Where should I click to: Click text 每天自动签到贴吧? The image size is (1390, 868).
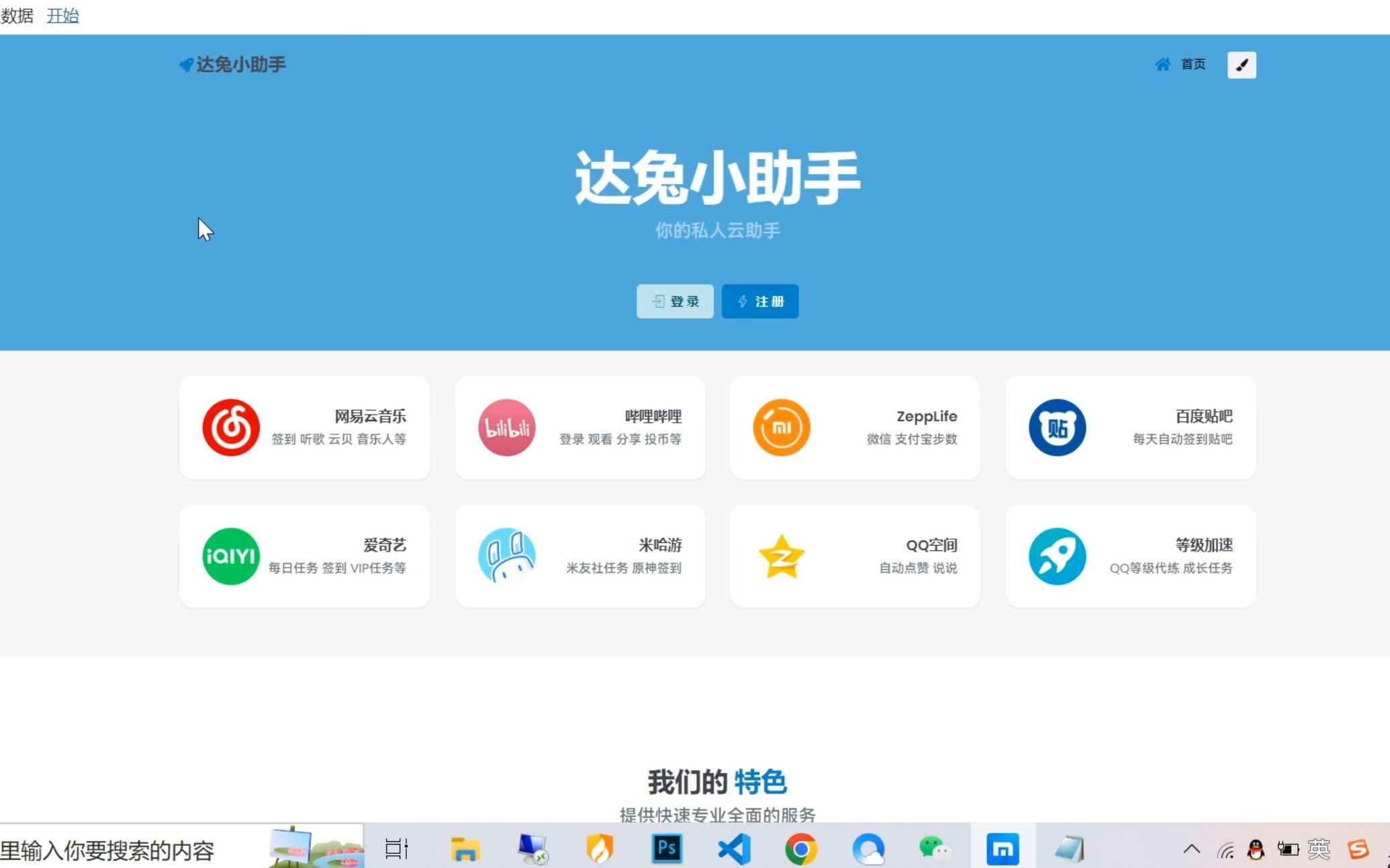click(x=1183, y=439)
